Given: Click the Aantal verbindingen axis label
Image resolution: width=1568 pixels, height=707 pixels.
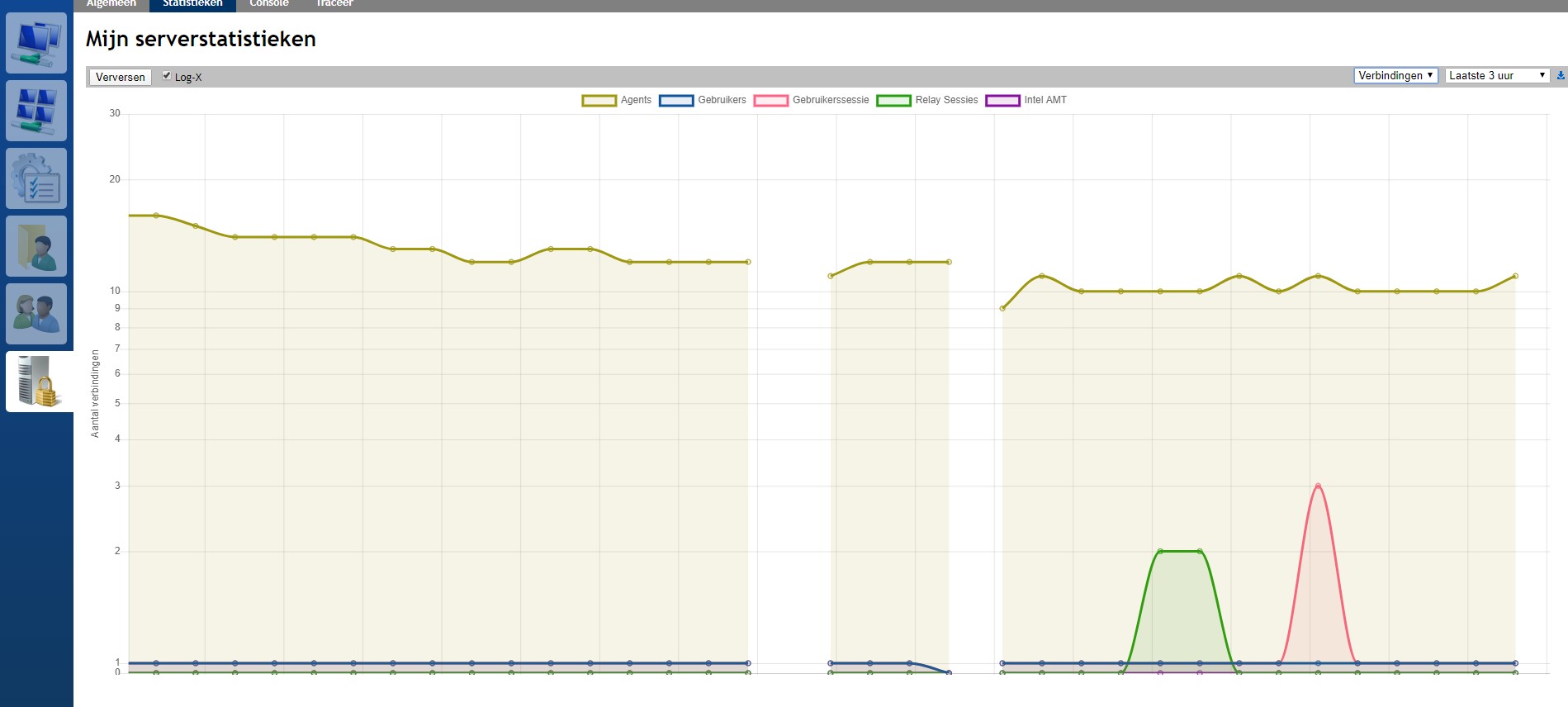Looking at the screenshot, I should coord(95,393).
